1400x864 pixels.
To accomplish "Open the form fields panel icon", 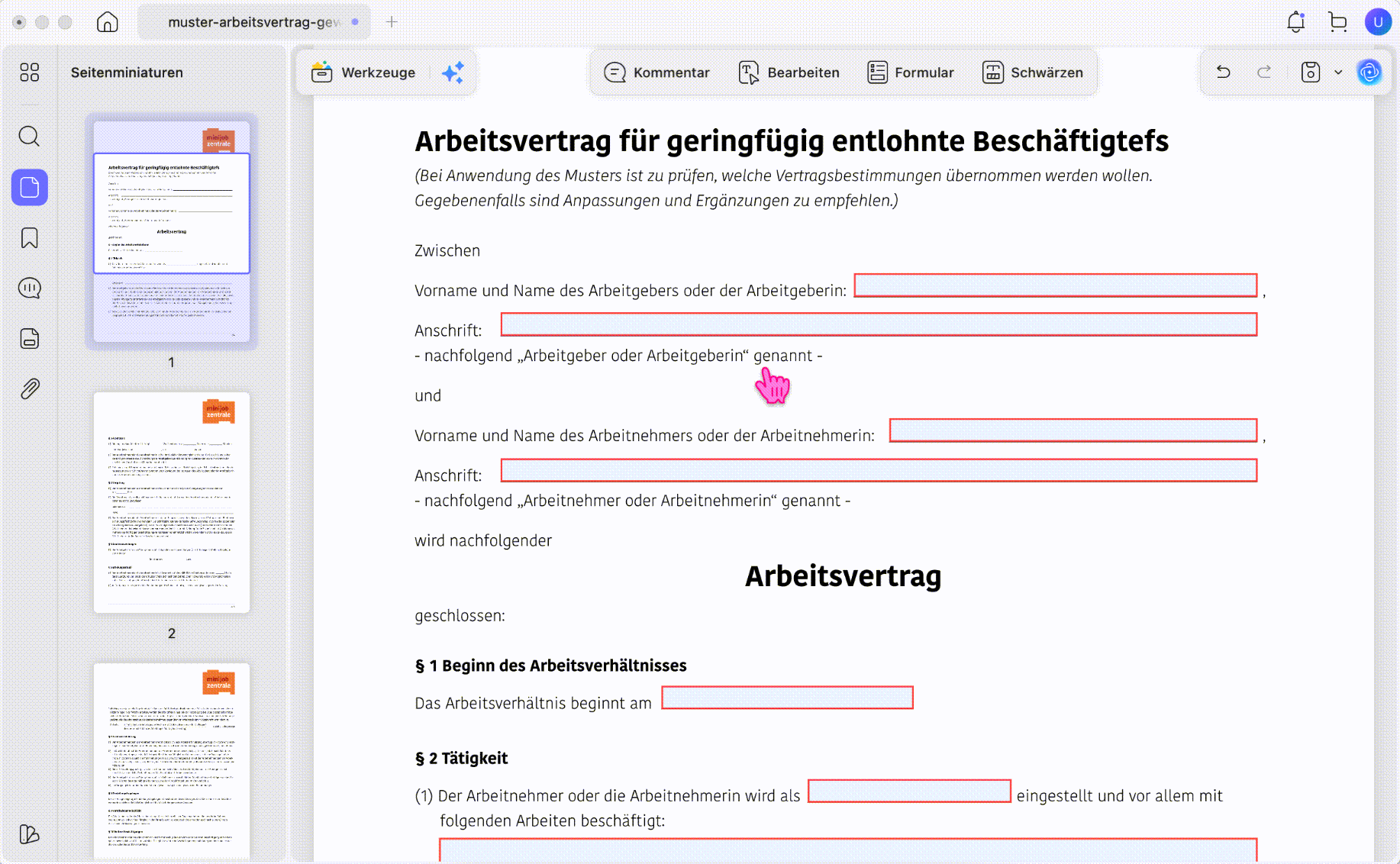I will click(x=30, y=339).
